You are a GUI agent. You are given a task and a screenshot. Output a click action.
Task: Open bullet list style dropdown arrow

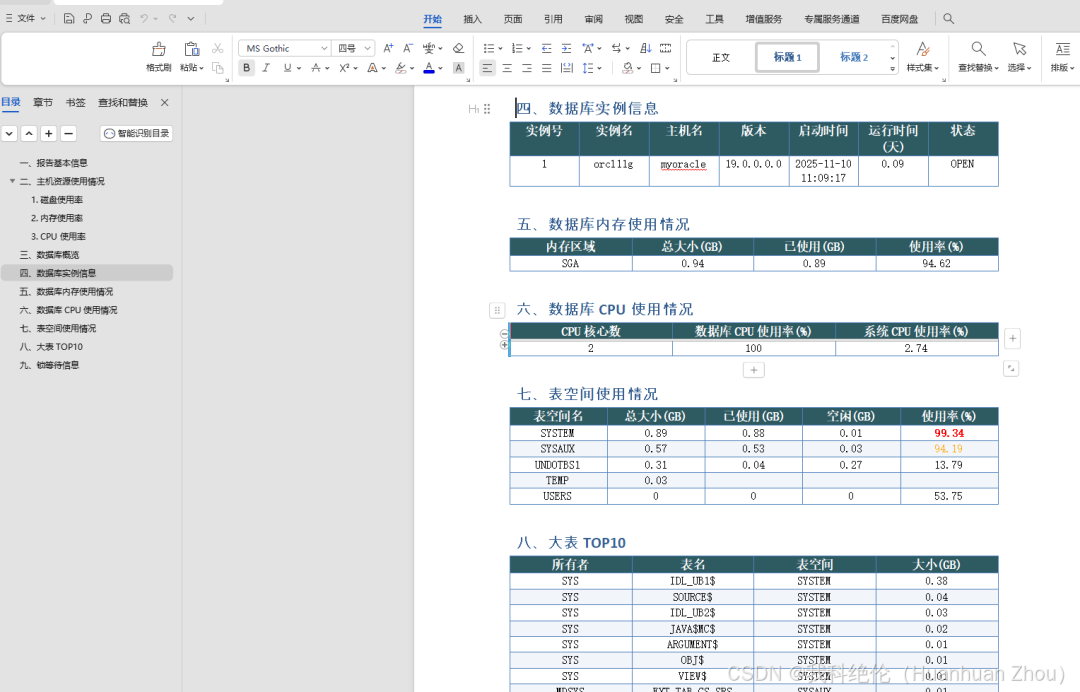500,48
